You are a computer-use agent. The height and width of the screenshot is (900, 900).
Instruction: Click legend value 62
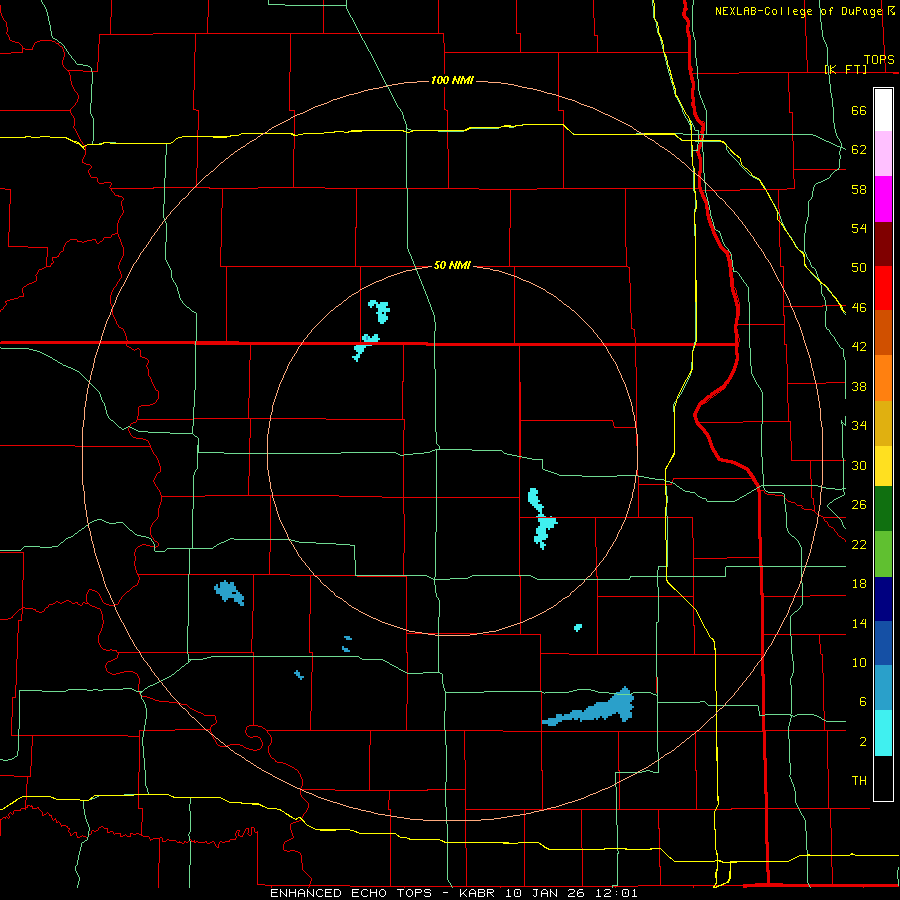tap(859, 150)
